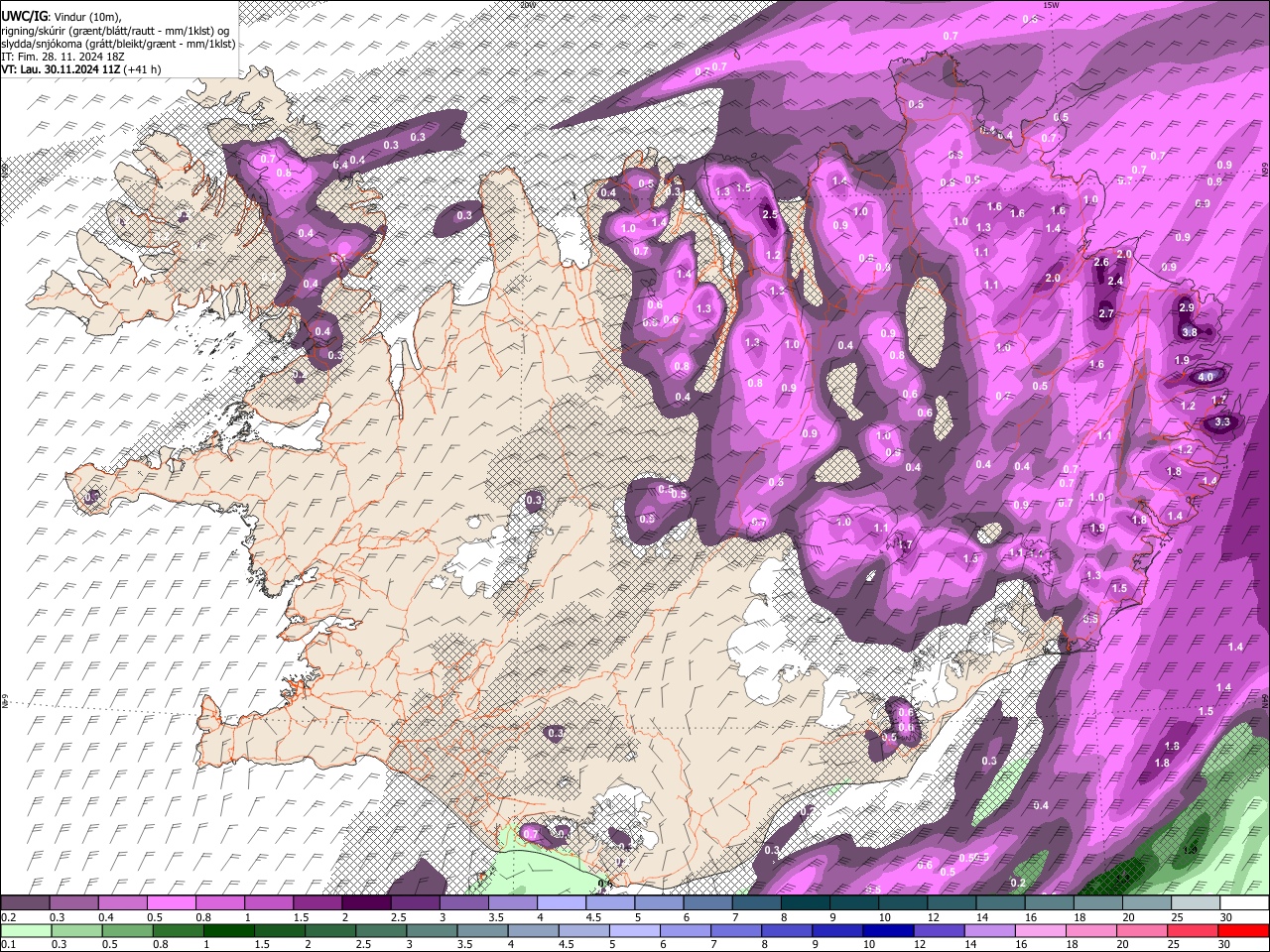Click the 2.5–3 rain legend swatch
This screenshot has height=952, width=1270.
[381, 931]
